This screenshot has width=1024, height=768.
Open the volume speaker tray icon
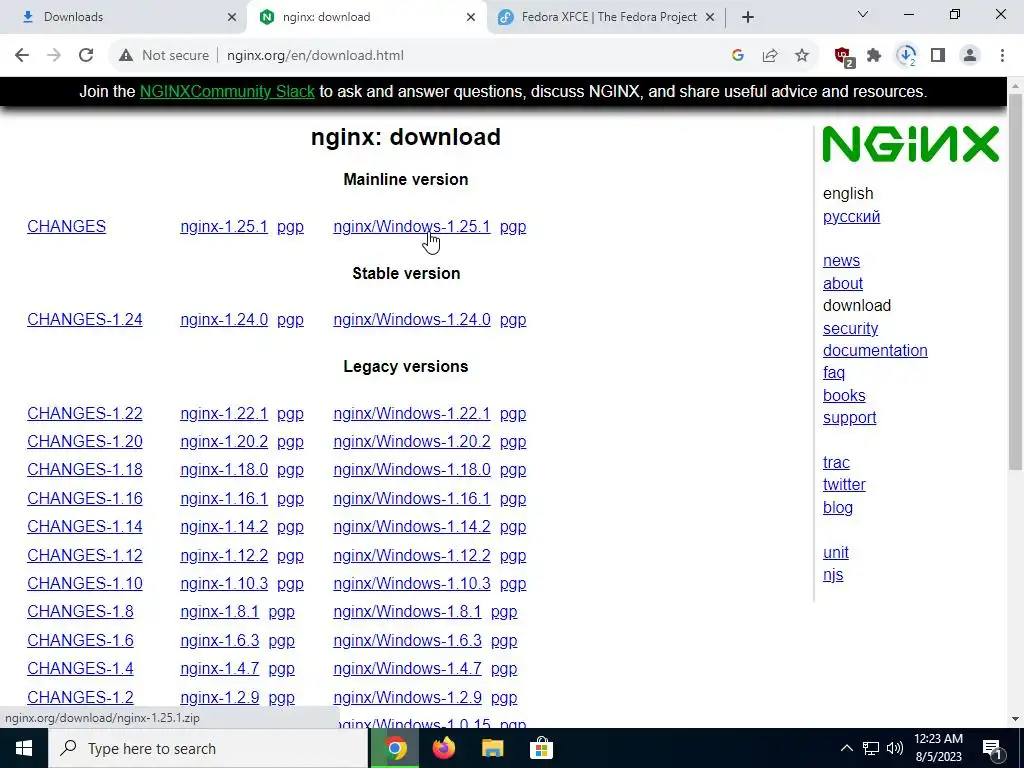pyautogui.click(x=895, y=748)
